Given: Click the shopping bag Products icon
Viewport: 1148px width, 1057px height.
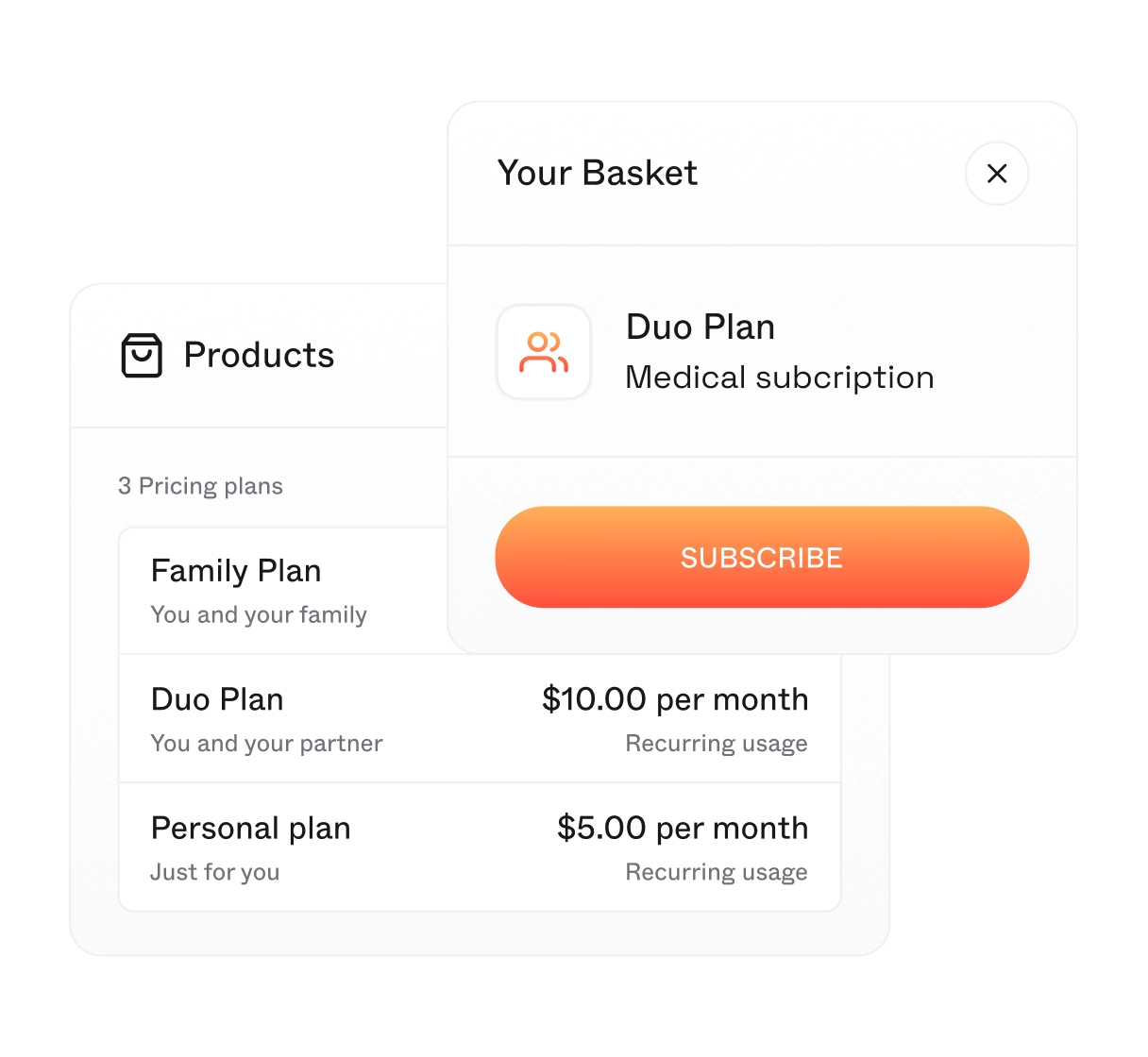Looking at the screenshot, I should point(141,355).
